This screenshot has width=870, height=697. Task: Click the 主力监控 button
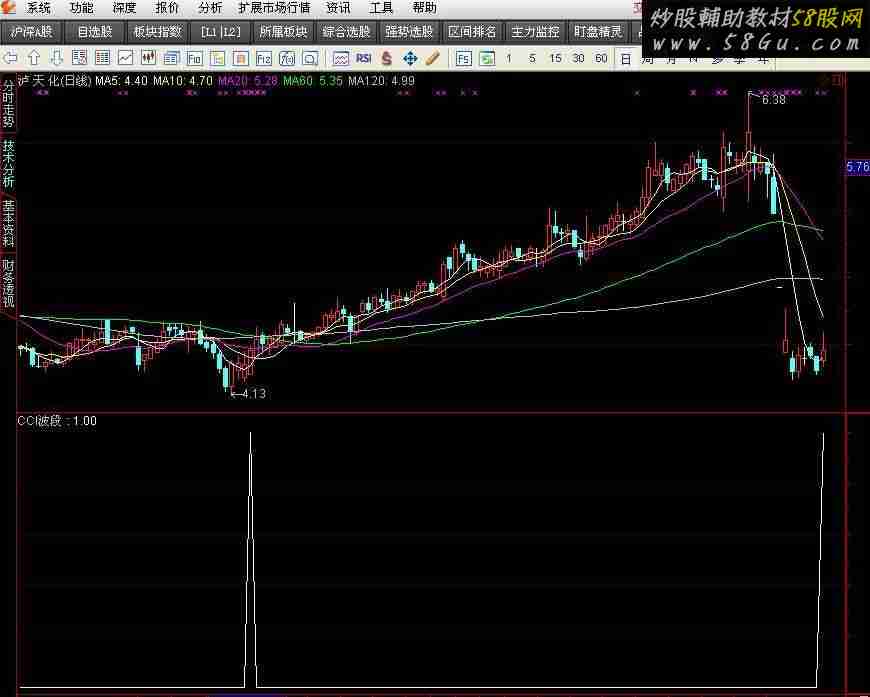pos(535,32)
